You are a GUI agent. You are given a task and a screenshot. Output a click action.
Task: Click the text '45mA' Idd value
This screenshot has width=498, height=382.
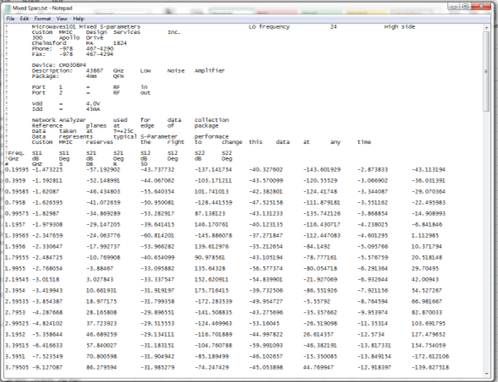[x=93, y=109]
